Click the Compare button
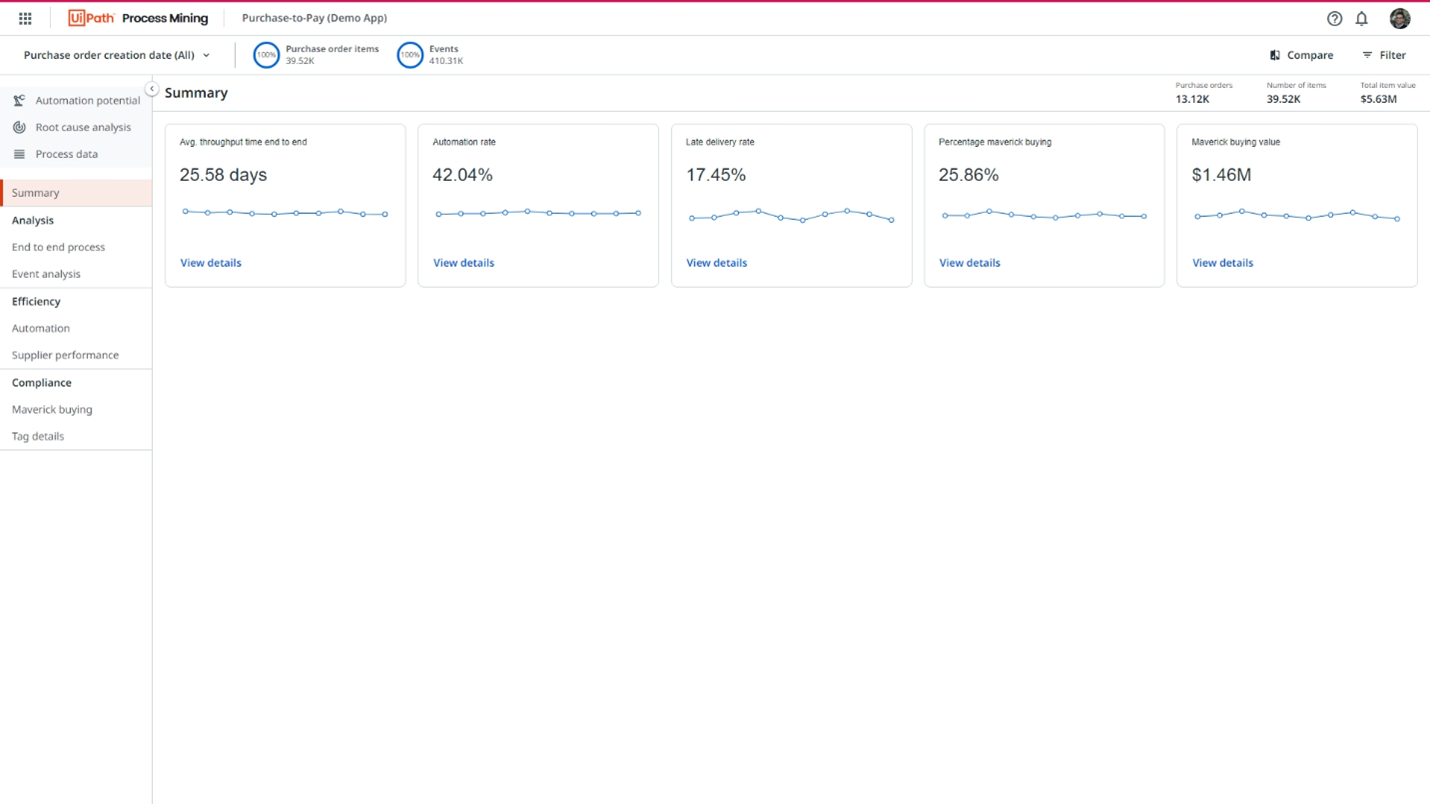This screenshot has width=1430, height=804. [1301, 55]
